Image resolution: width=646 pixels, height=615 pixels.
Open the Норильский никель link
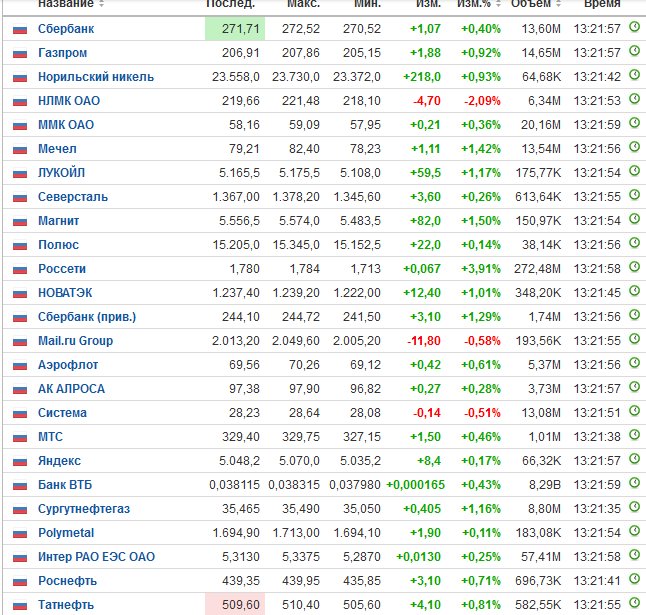96,77
